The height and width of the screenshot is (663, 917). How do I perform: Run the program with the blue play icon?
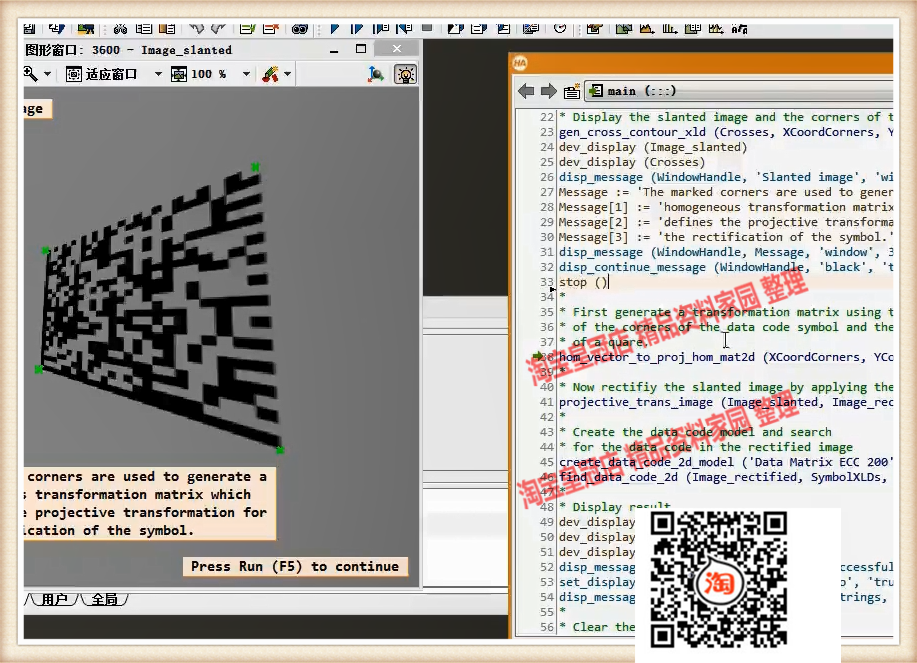click(x=334, y=28)
